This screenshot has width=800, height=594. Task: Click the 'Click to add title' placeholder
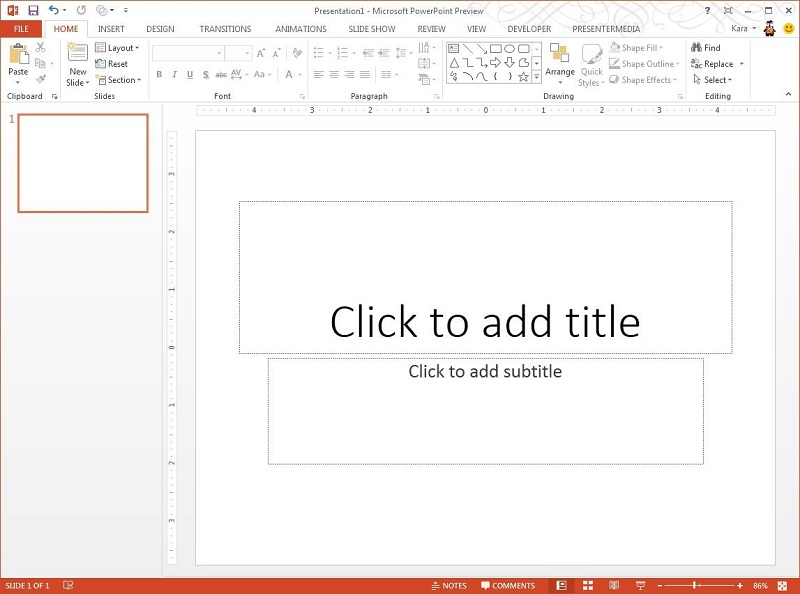click(486, 277)
